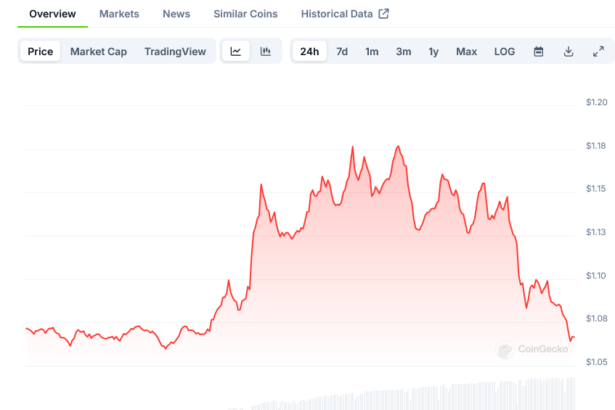Select the 24h time range
The width and height of the screenshot is (615, 410).
pyautogui.click(x=310, y=51)
